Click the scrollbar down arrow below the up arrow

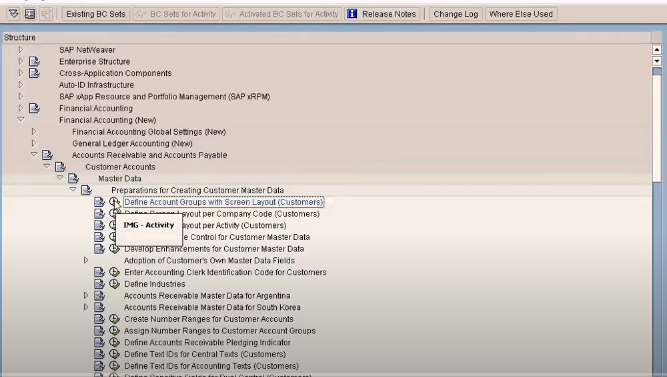click(657, 61)
